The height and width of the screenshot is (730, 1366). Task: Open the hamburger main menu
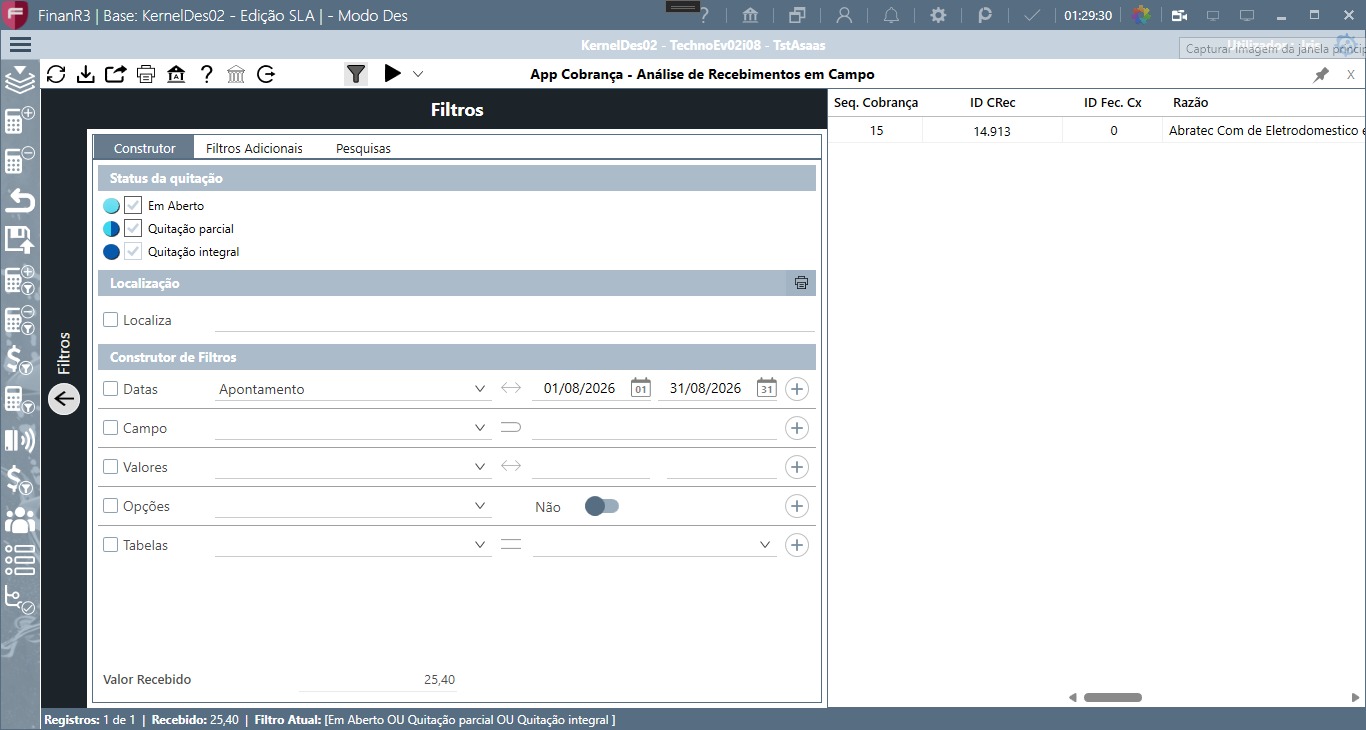click(x=20, y=45)
